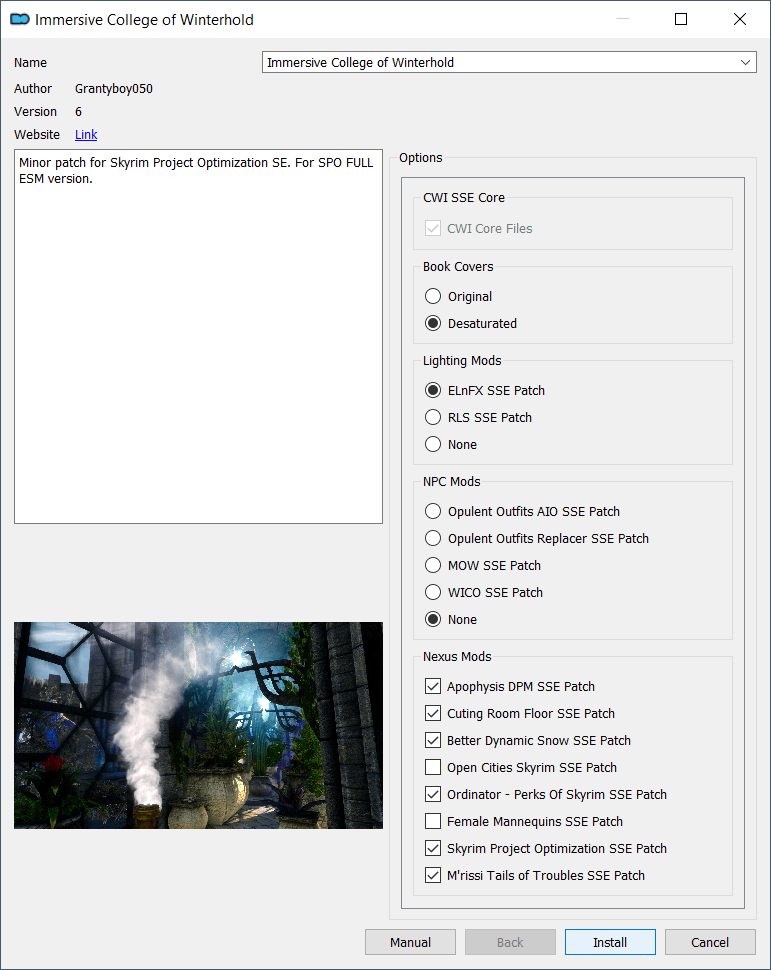
Task: Choose ELnFX SSE Patch lighting option
Action: tap(485, 390)
